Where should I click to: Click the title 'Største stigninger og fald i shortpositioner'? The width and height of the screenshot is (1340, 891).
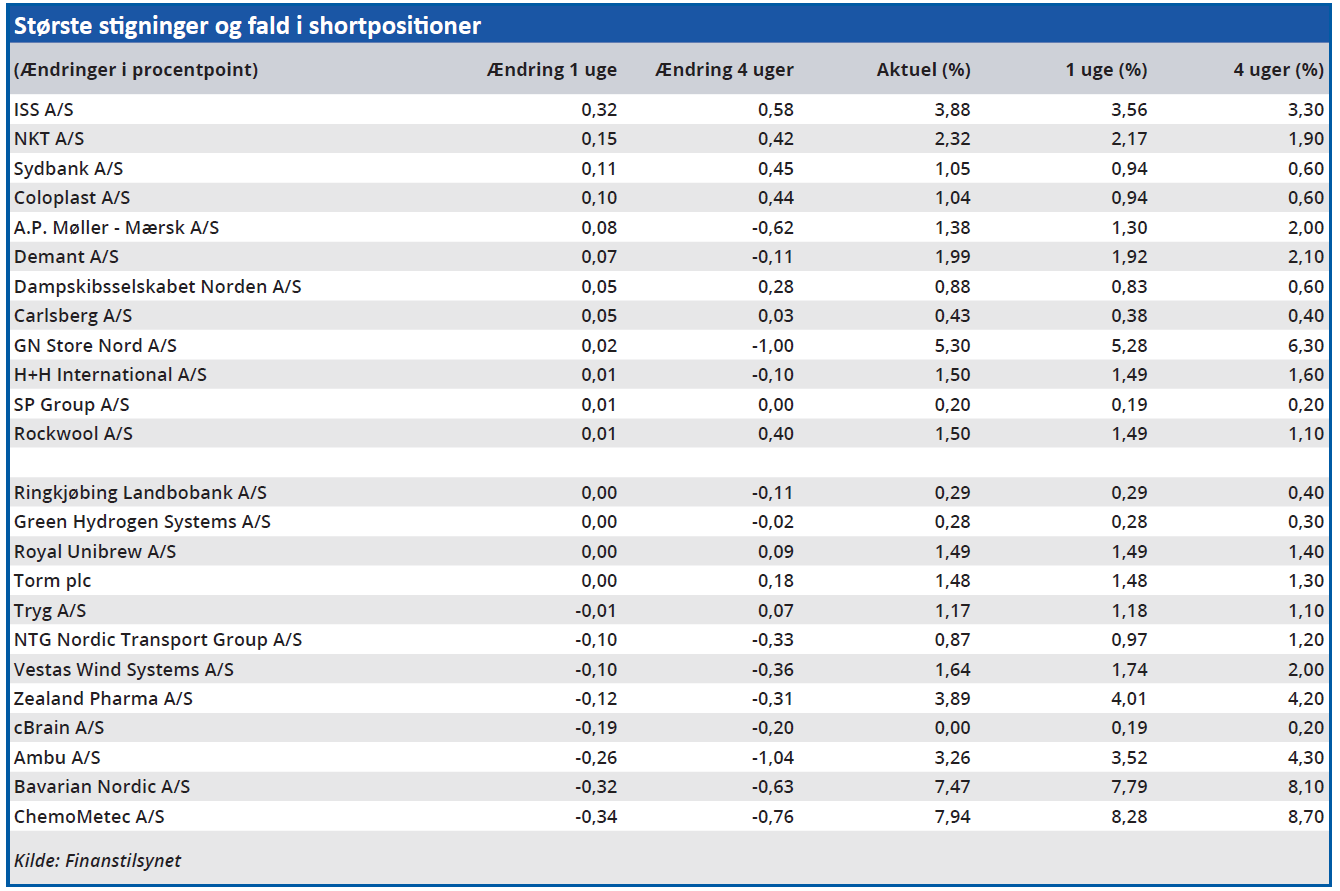[247, 26]
